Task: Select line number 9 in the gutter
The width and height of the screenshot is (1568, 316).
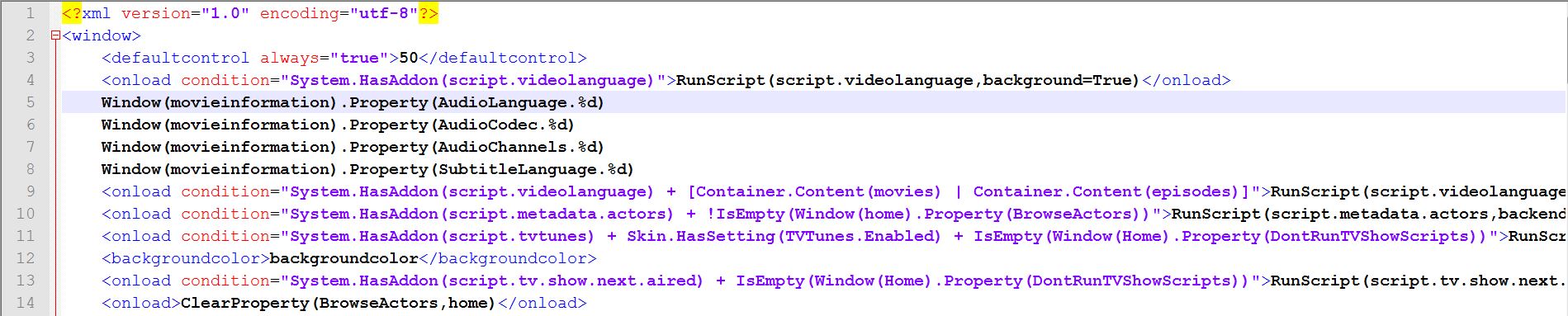Action: (31, 191)
